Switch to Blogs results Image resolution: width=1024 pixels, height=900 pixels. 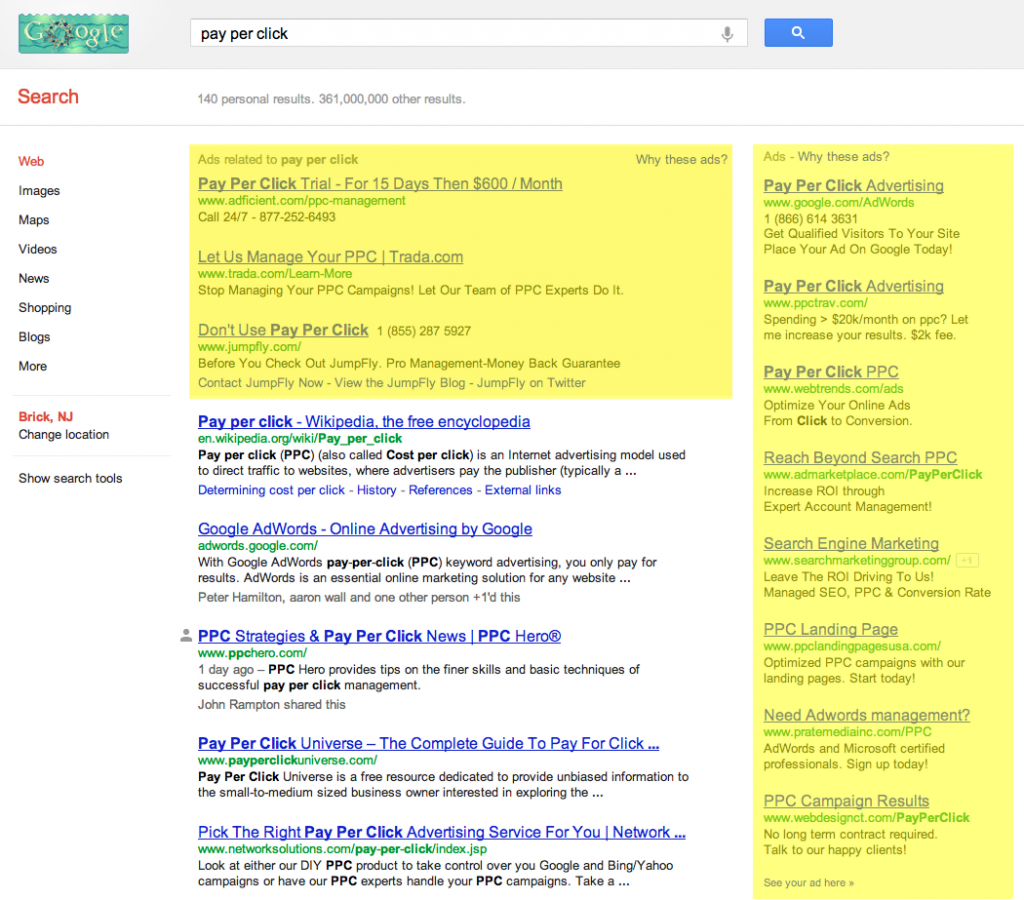[35, 337]
